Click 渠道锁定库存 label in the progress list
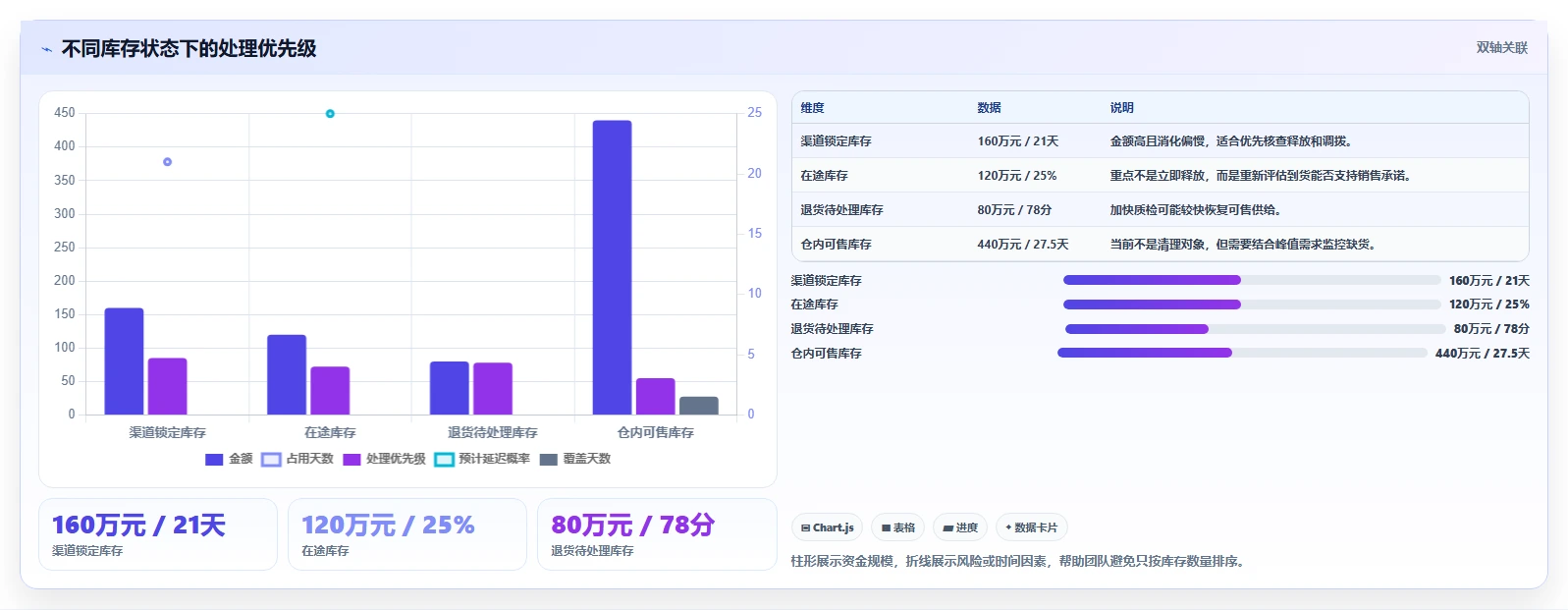This screenshot has height=610, width=1568. 826,281
